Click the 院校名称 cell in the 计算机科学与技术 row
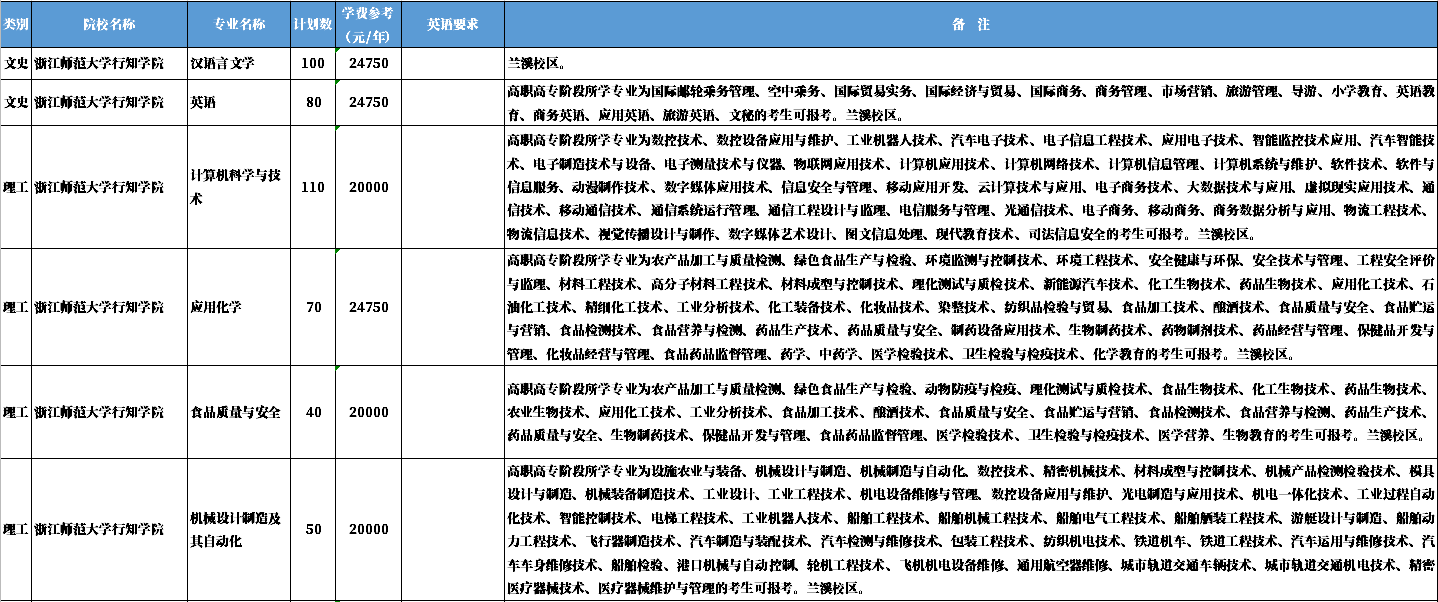Screen dimensions: 1438x602 pos(110,186)
